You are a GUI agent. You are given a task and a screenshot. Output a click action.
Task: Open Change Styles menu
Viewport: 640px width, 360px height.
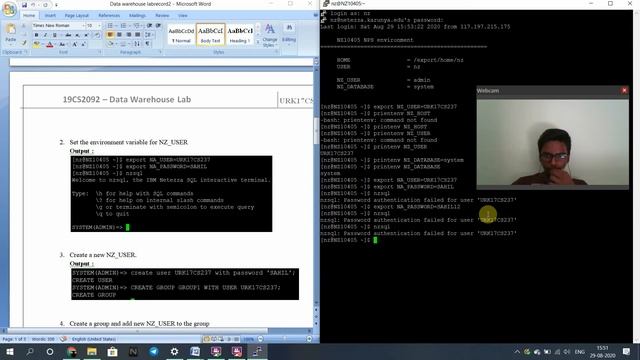point(270,36)
